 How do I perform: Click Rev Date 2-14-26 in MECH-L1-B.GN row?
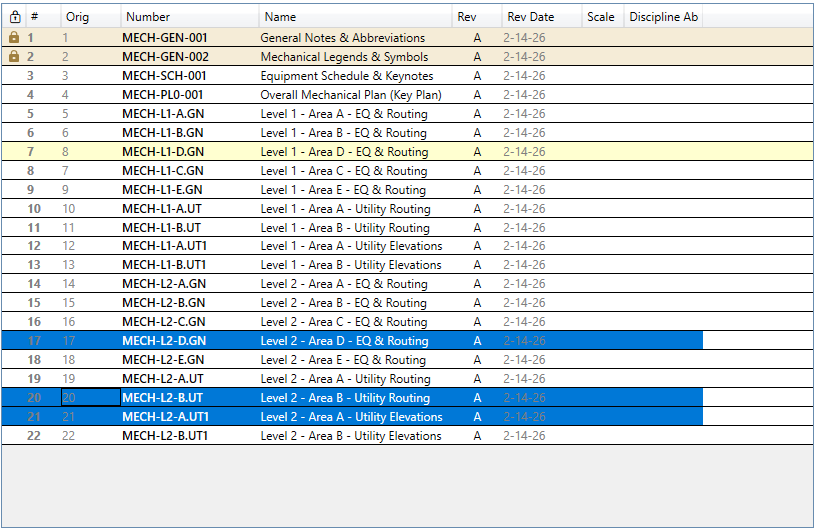[524, 133]
